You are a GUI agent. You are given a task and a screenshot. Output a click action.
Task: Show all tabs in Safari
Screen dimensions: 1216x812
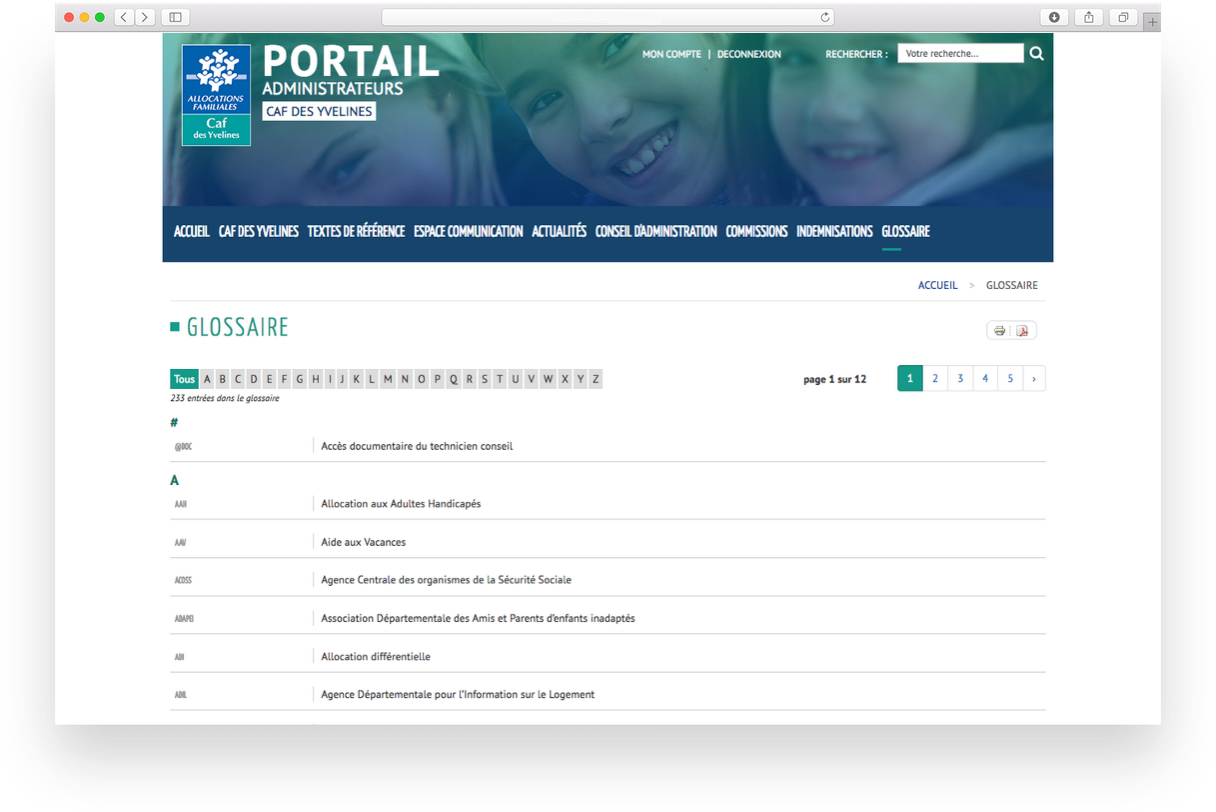[x=1122, y=17]
